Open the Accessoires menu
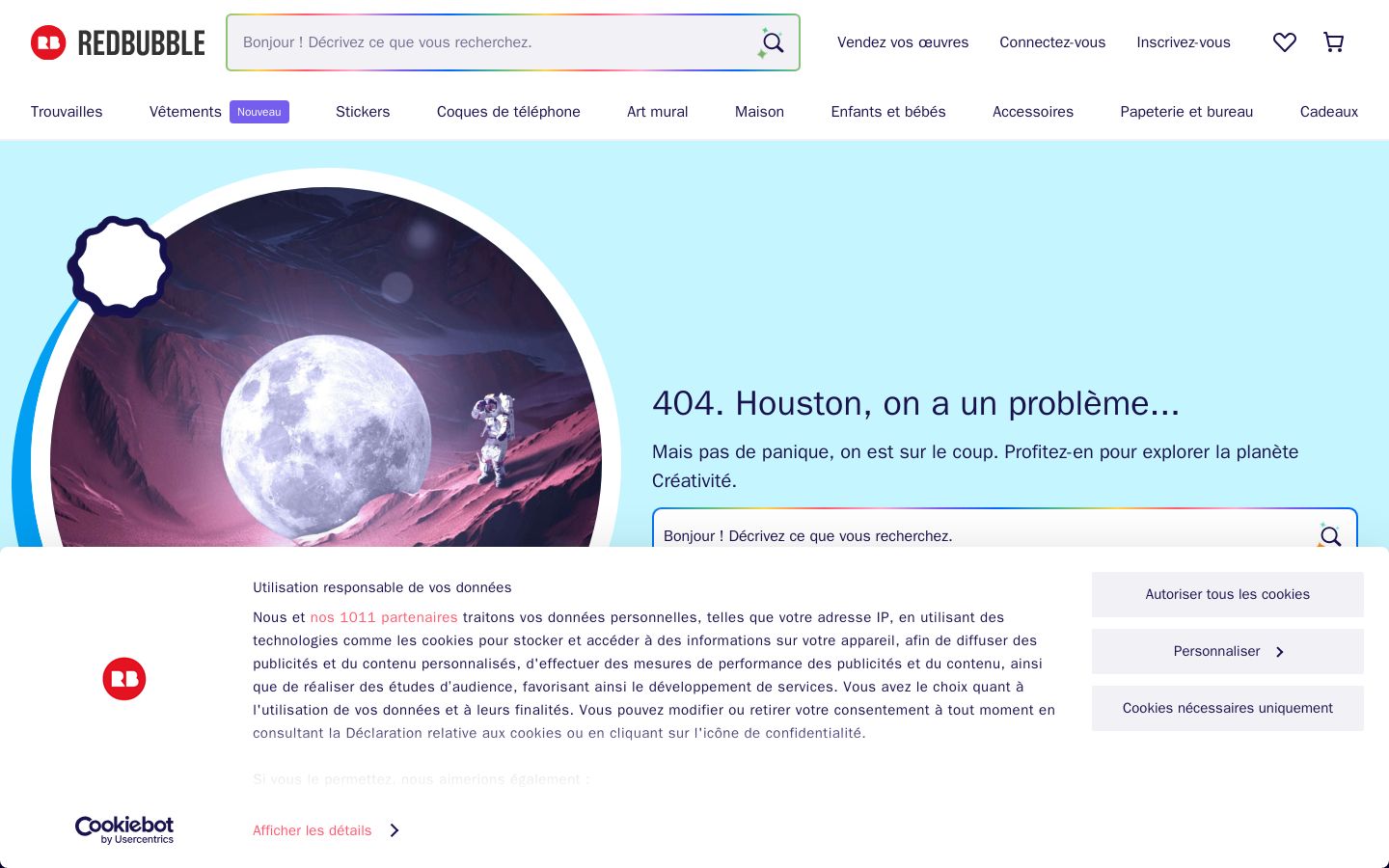The height and width of the screenshot is (868, 1389). 1033,112
